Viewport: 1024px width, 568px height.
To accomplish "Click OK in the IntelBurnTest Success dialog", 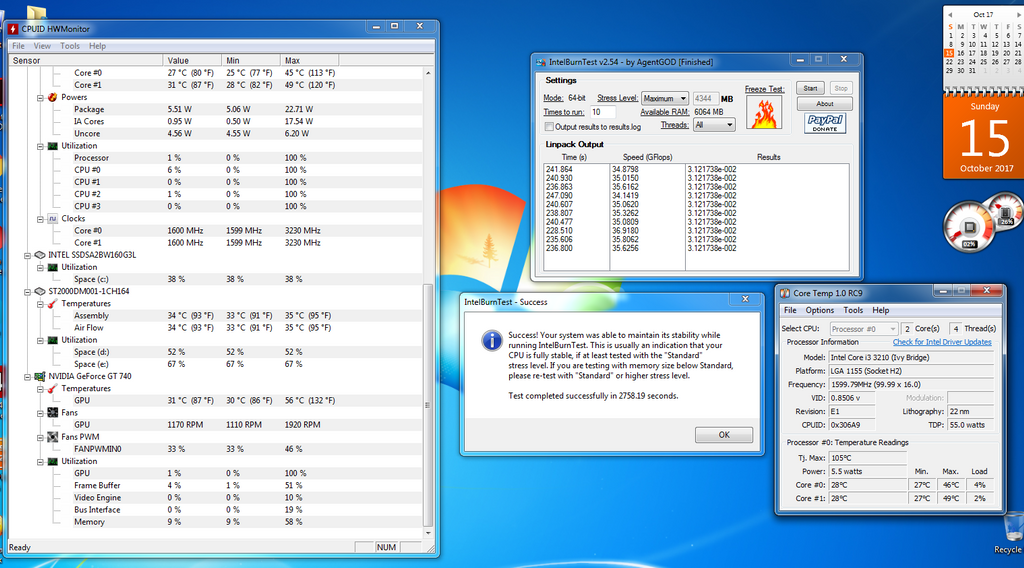I will (724, 435).
